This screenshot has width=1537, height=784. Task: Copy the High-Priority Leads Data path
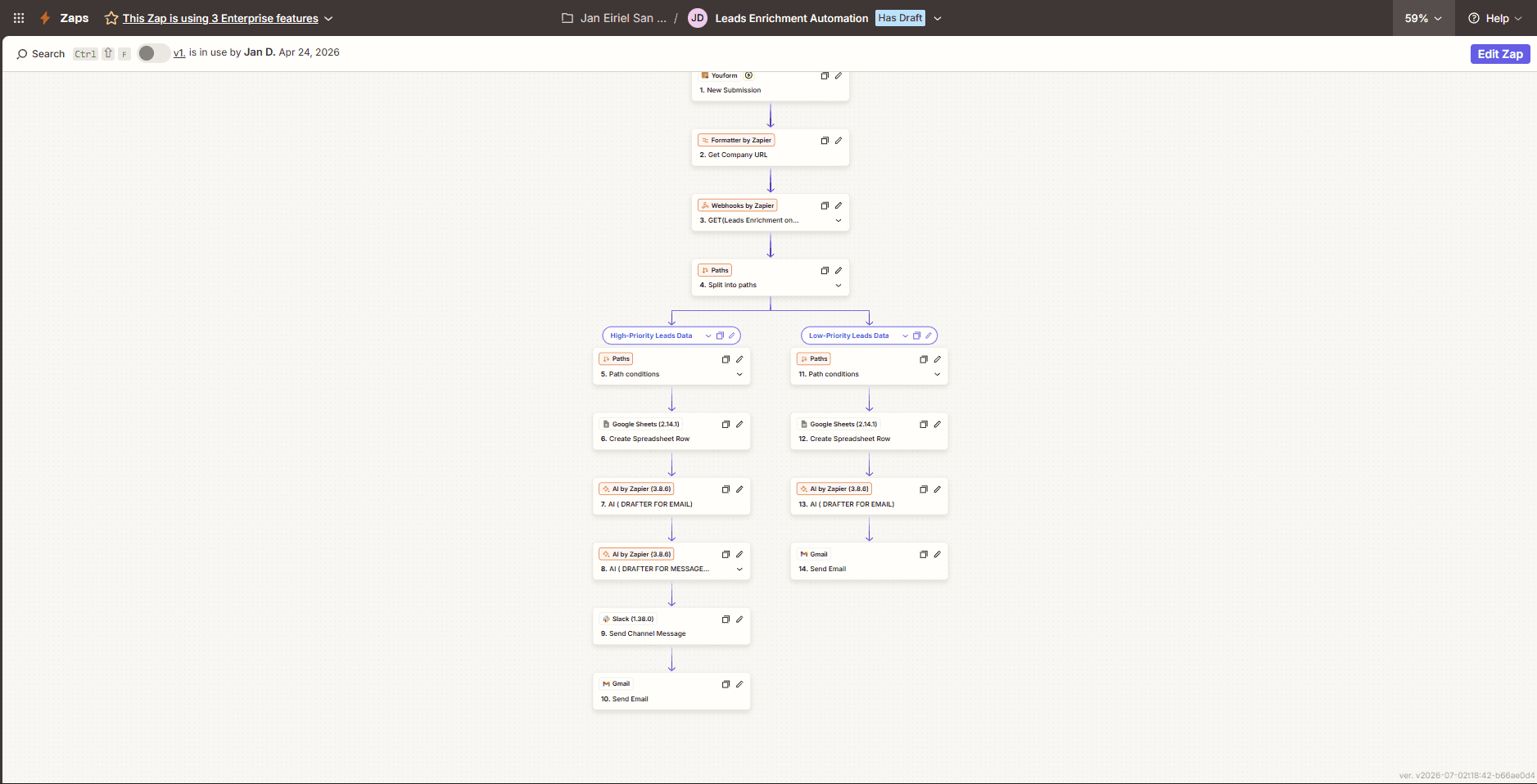pyautogui.click(x=720, y=336)
